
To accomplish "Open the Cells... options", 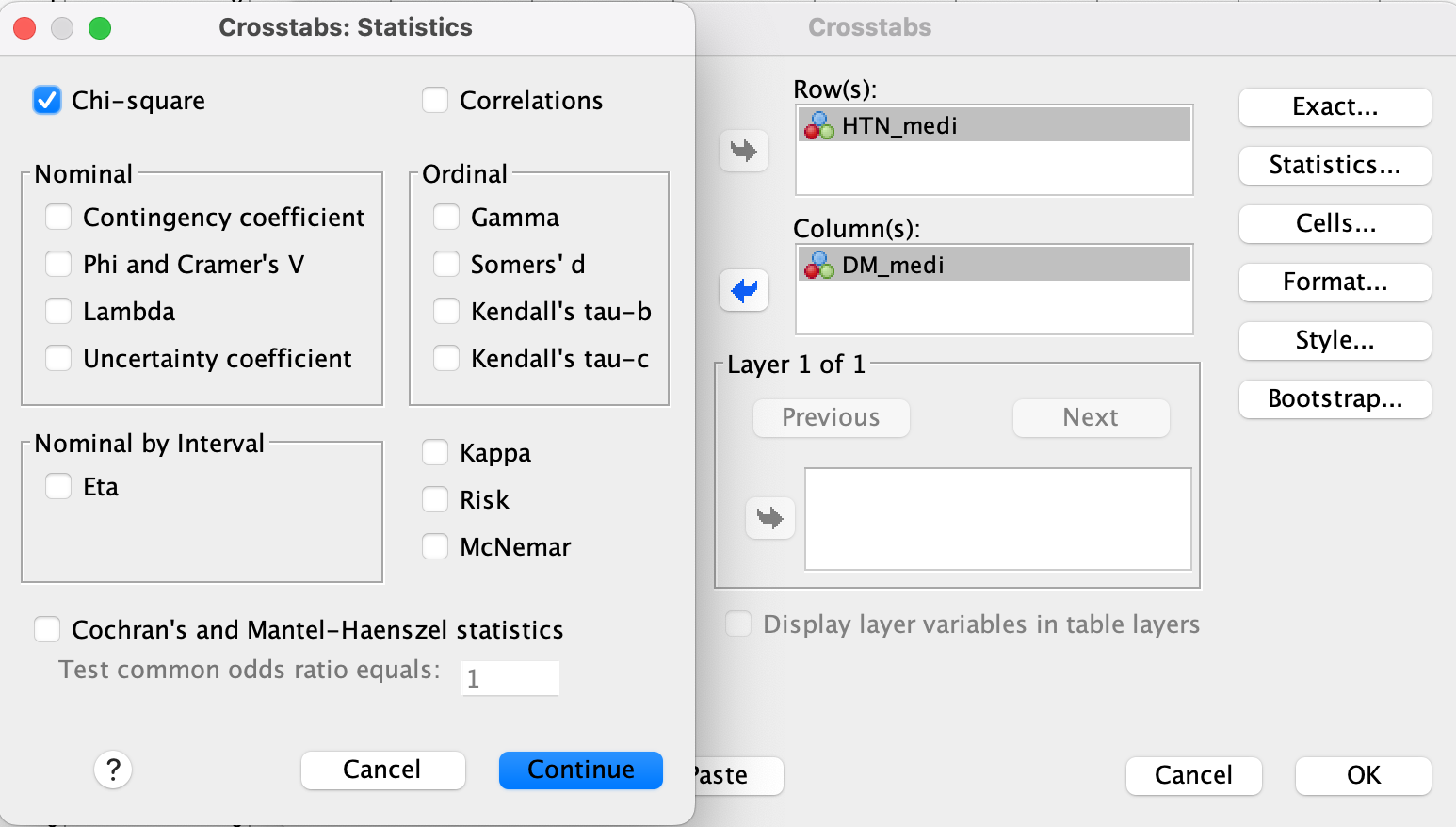I will point(1335,223).
